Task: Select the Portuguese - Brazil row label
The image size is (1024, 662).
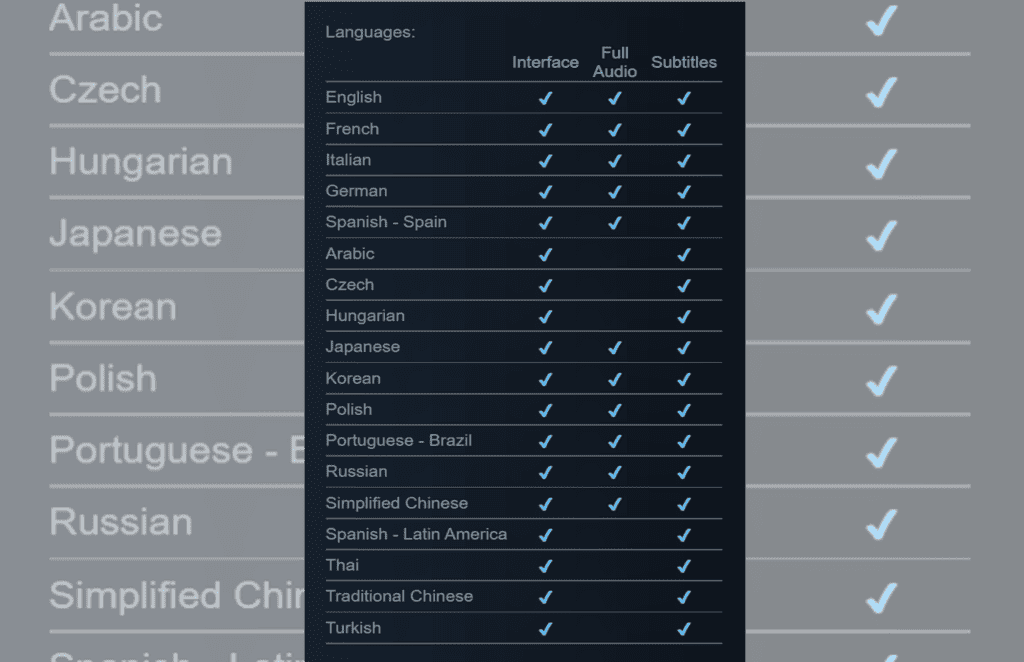Action: point(398,441)
